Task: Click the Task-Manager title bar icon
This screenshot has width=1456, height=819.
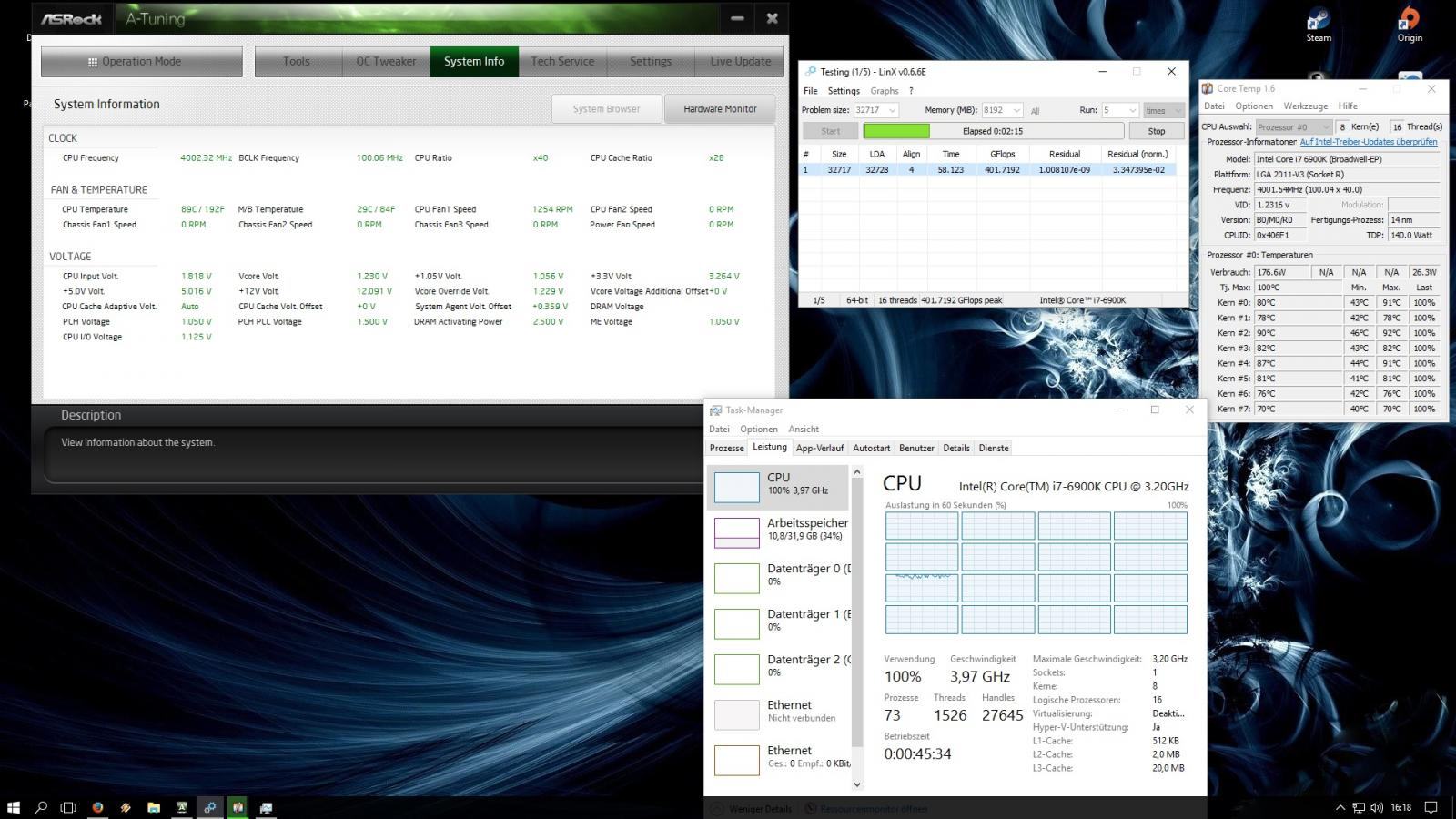Action: click(x=716, y=410)
